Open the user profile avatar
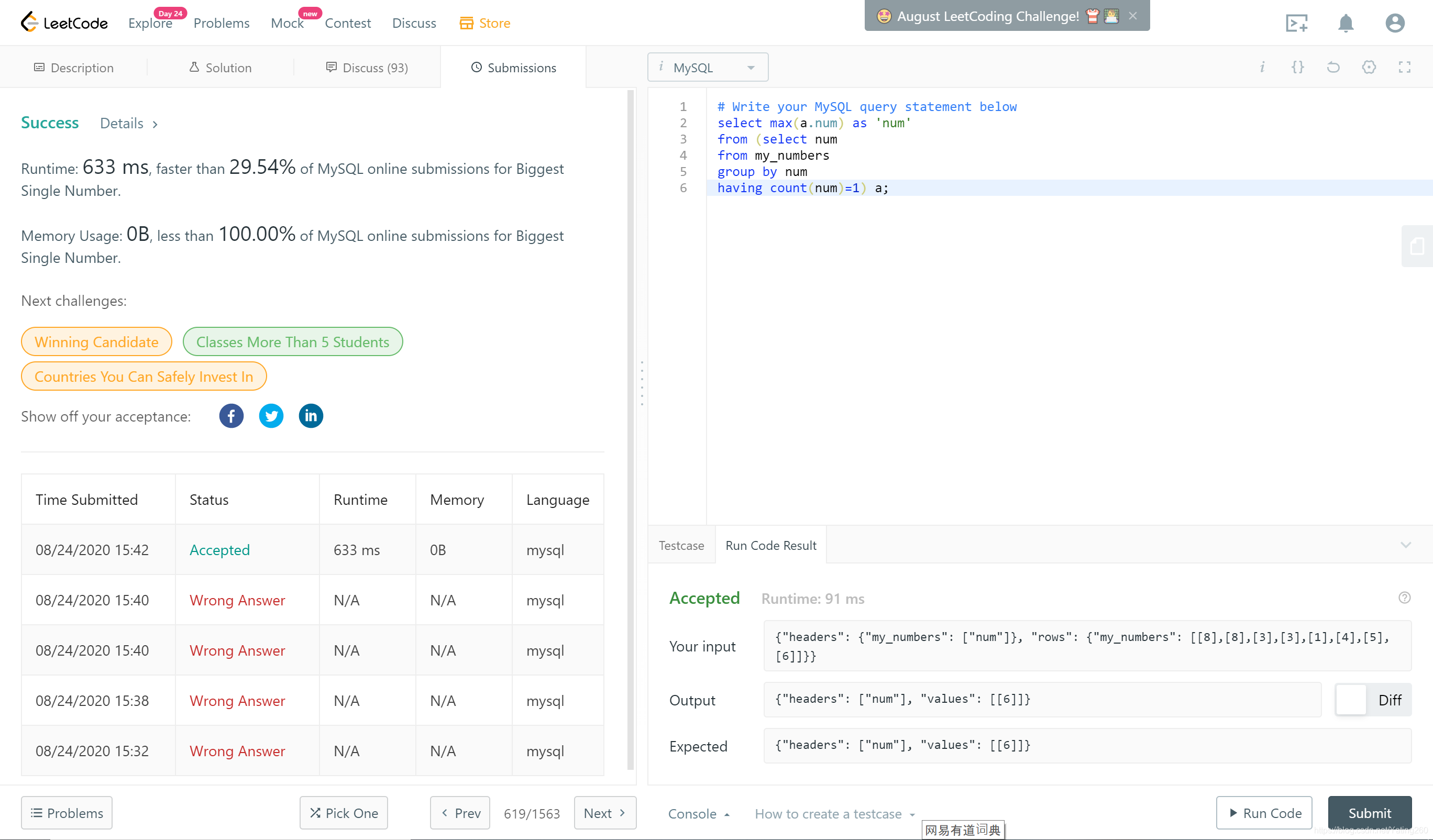This screenshot has width=1433, height=840. pos(1394,24)
